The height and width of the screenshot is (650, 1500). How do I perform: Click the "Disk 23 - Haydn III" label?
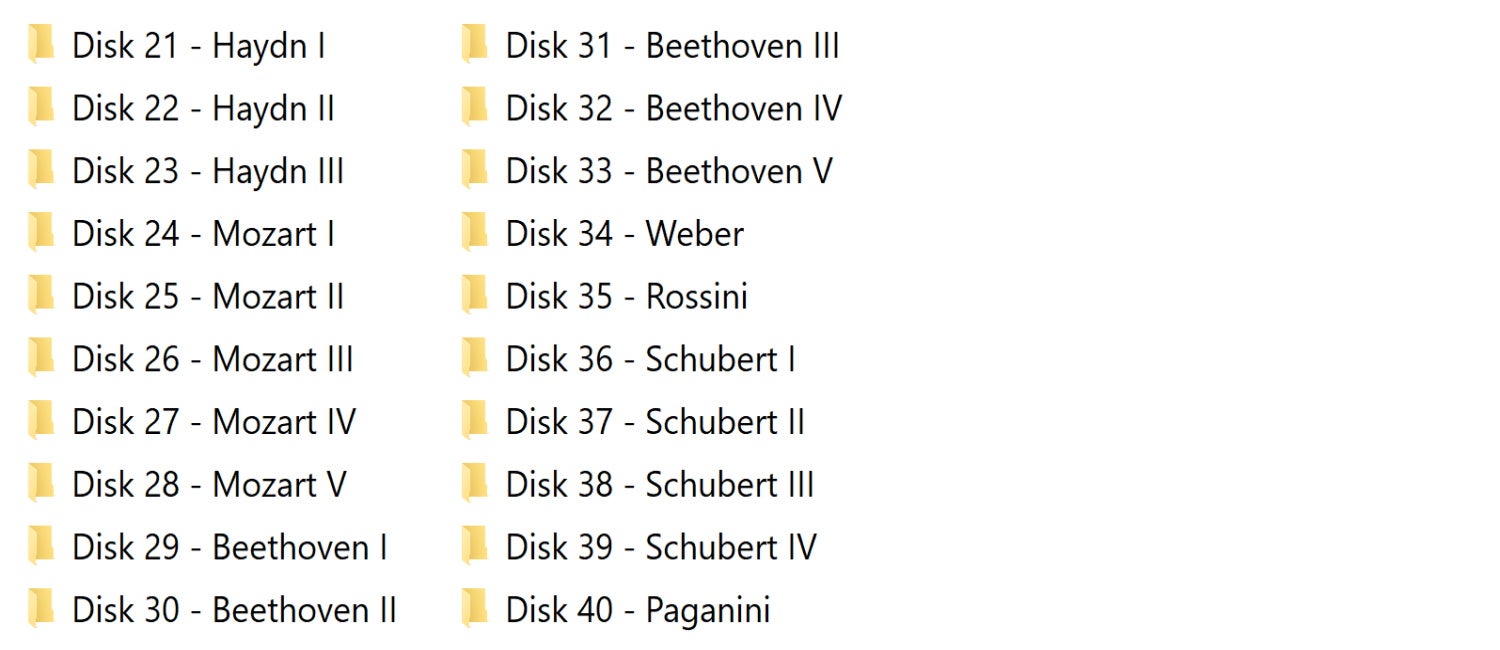point(208,171)
